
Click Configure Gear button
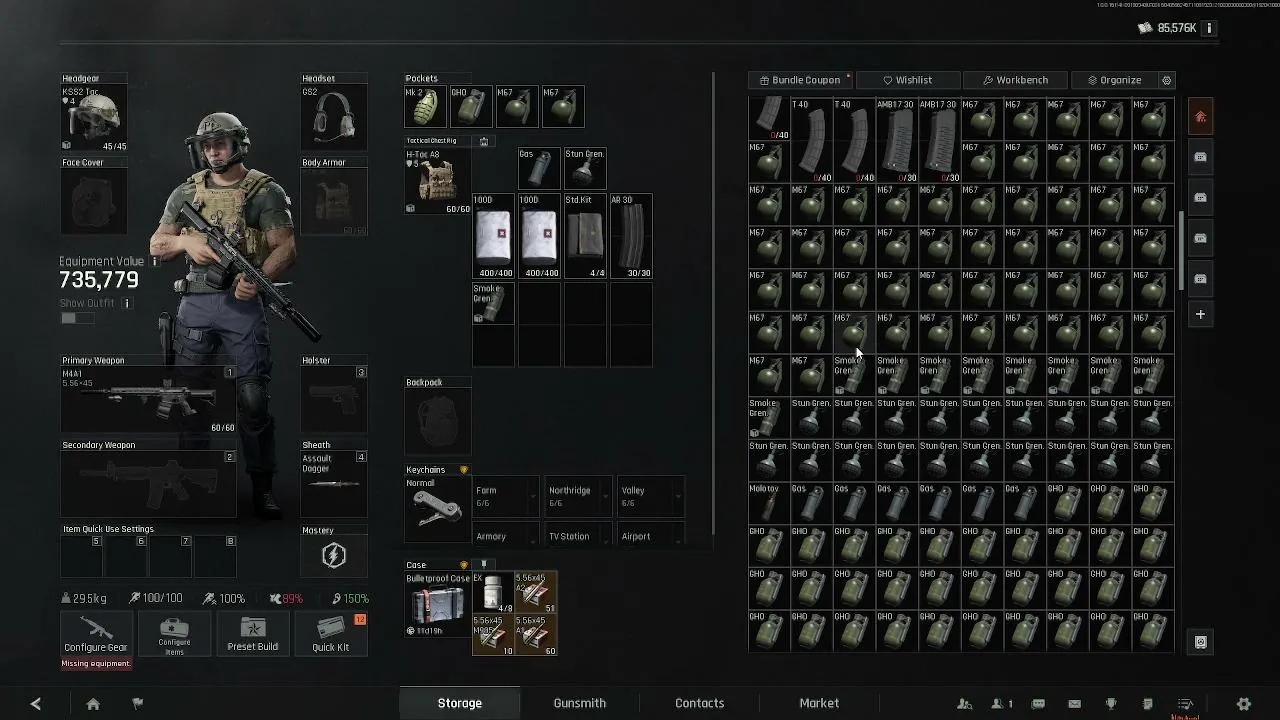(96, 634)
